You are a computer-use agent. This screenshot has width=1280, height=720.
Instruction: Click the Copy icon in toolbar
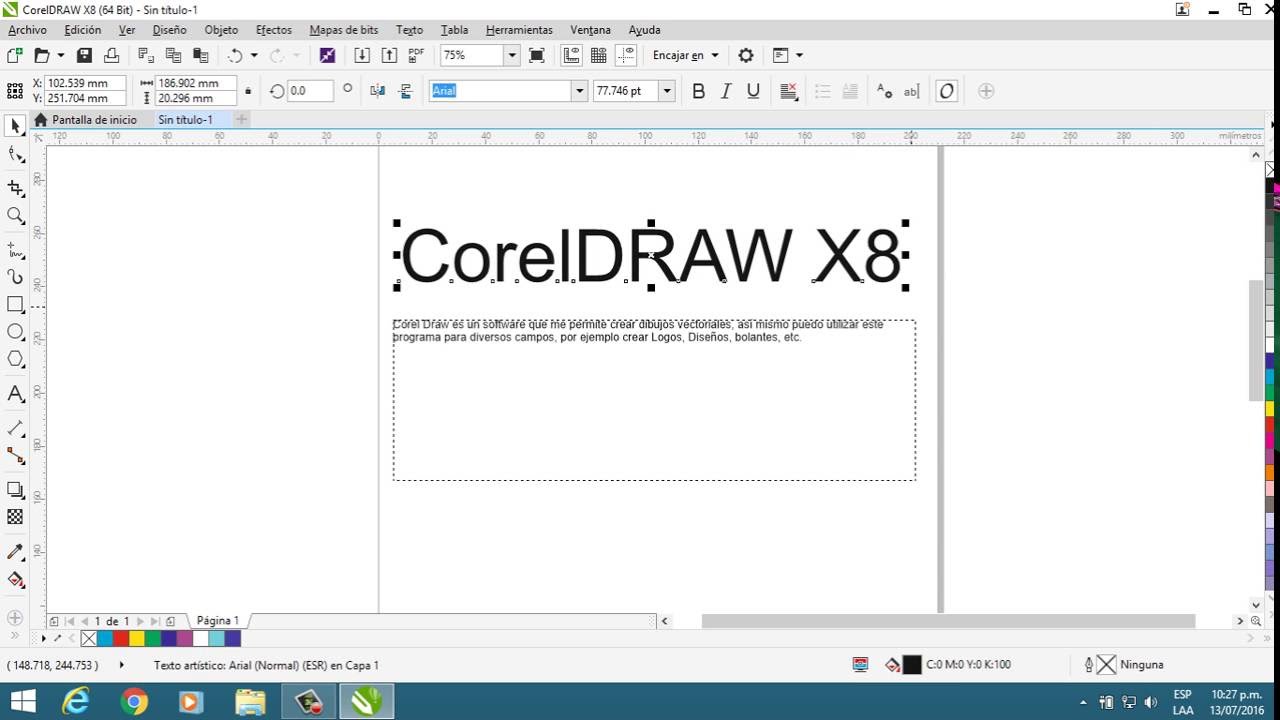tap(173, 55)
